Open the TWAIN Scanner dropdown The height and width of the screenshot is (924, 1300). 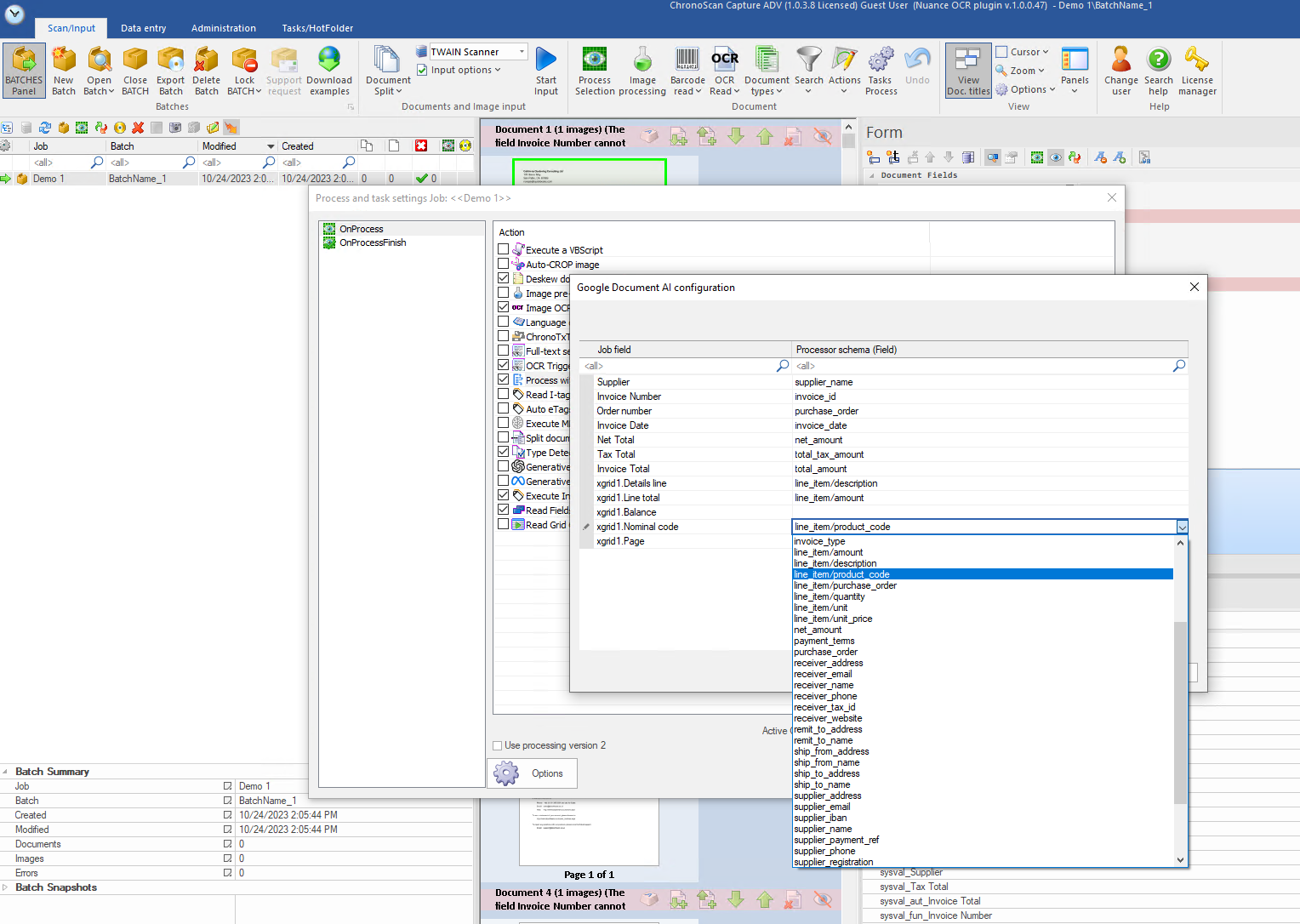pyautogui.click(x=522, y=52)
